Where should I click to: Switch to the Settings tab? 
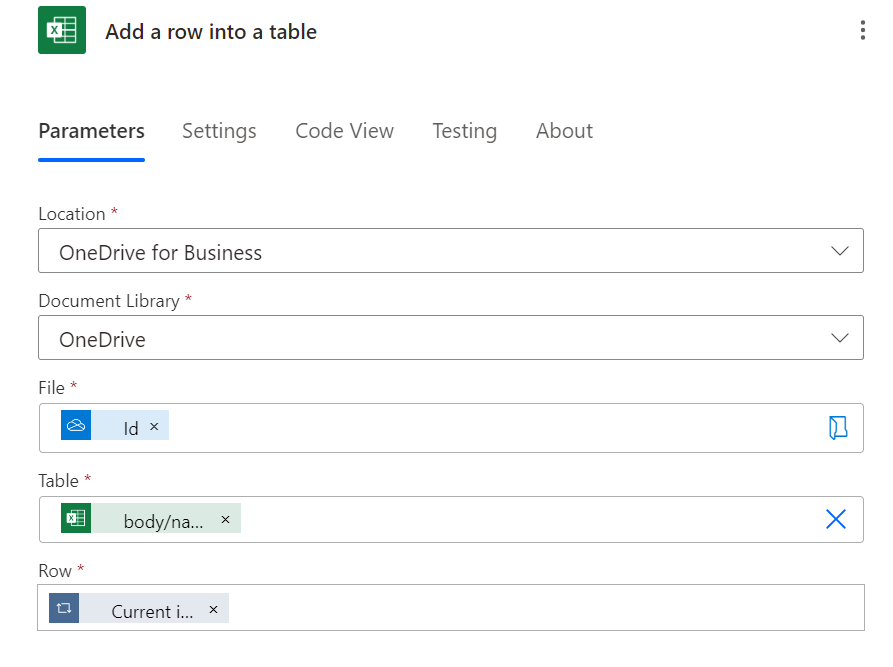click(219, 131)
